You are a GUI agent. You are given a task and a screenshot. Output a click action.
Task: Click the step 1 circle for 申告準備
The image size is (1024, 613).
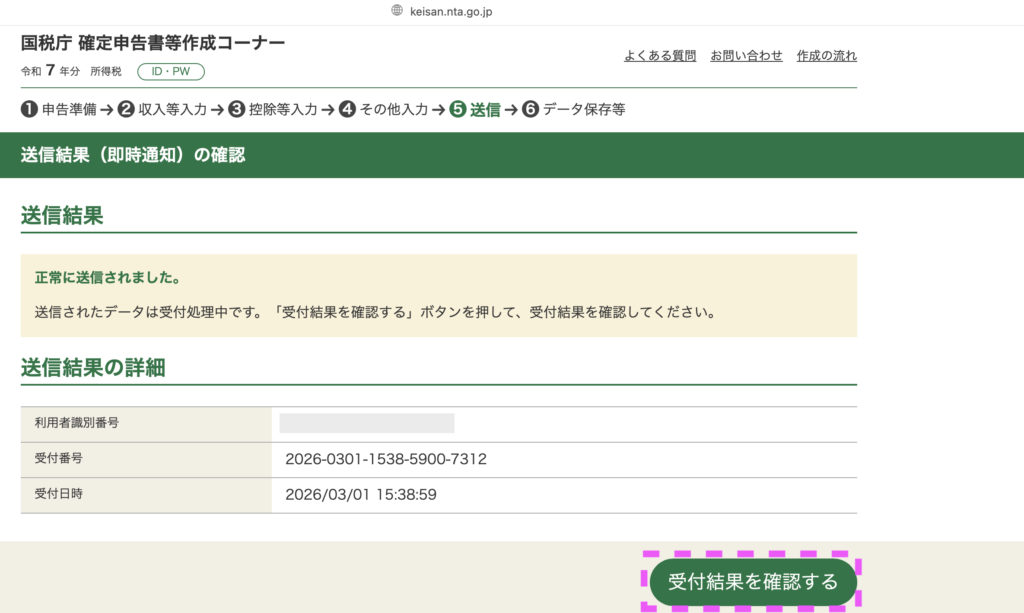click(29, 110)
